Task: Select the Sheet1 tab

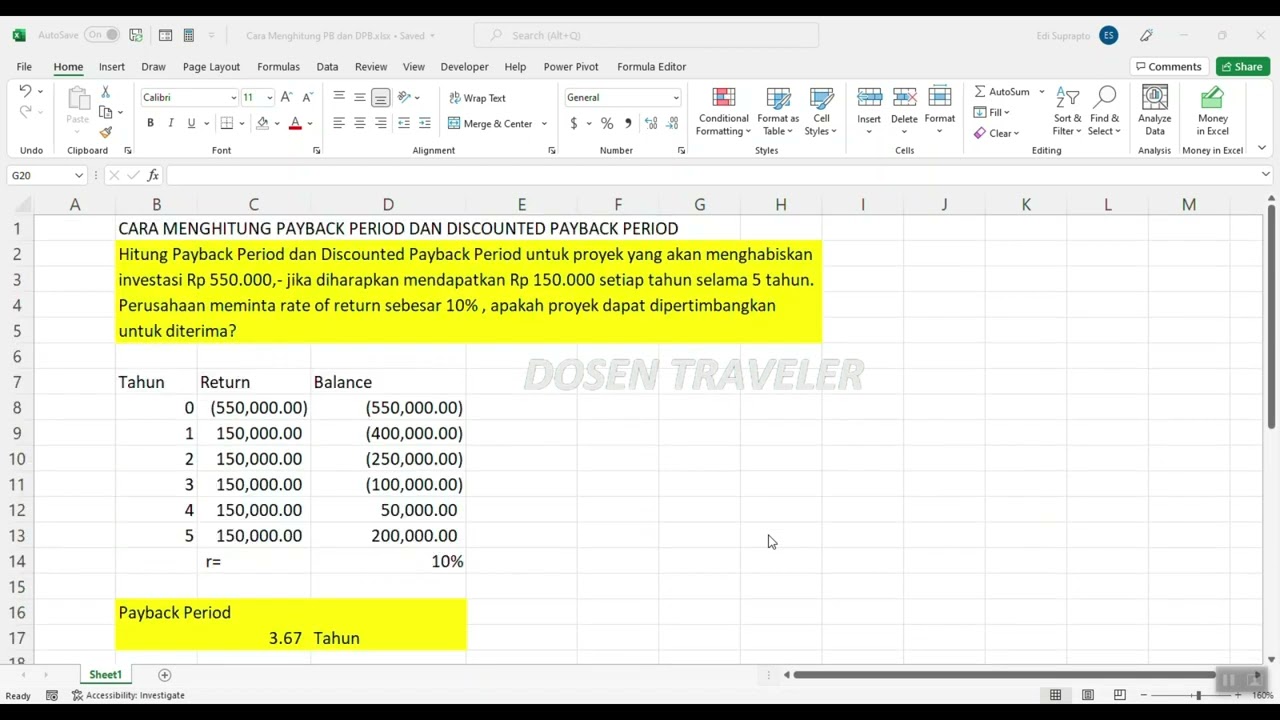Action: (x=105, y=675)
